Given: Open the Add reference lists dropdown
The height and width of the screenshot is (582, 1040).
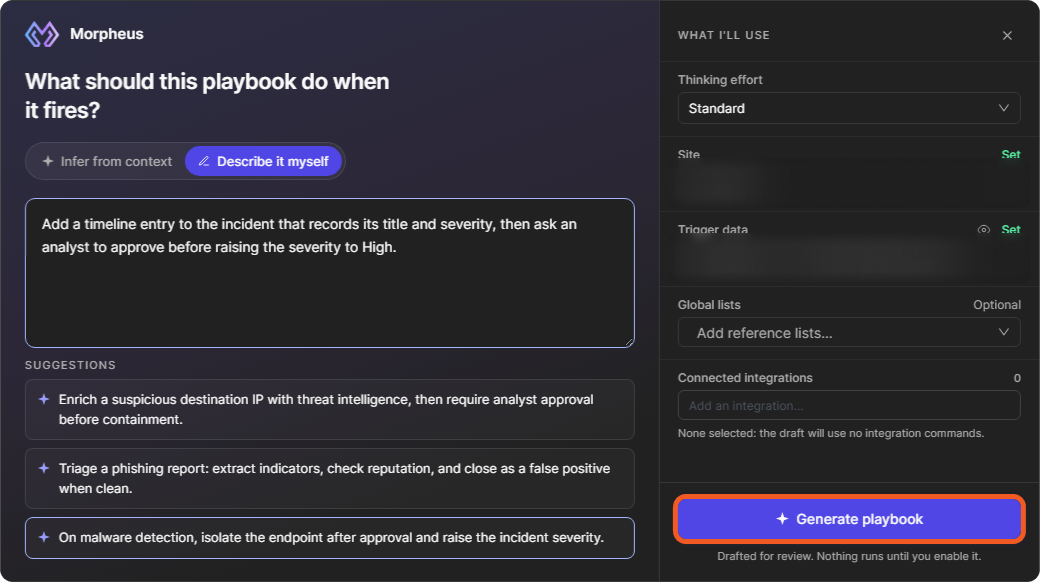Looking at the screenshot, I should coord(848,332).
